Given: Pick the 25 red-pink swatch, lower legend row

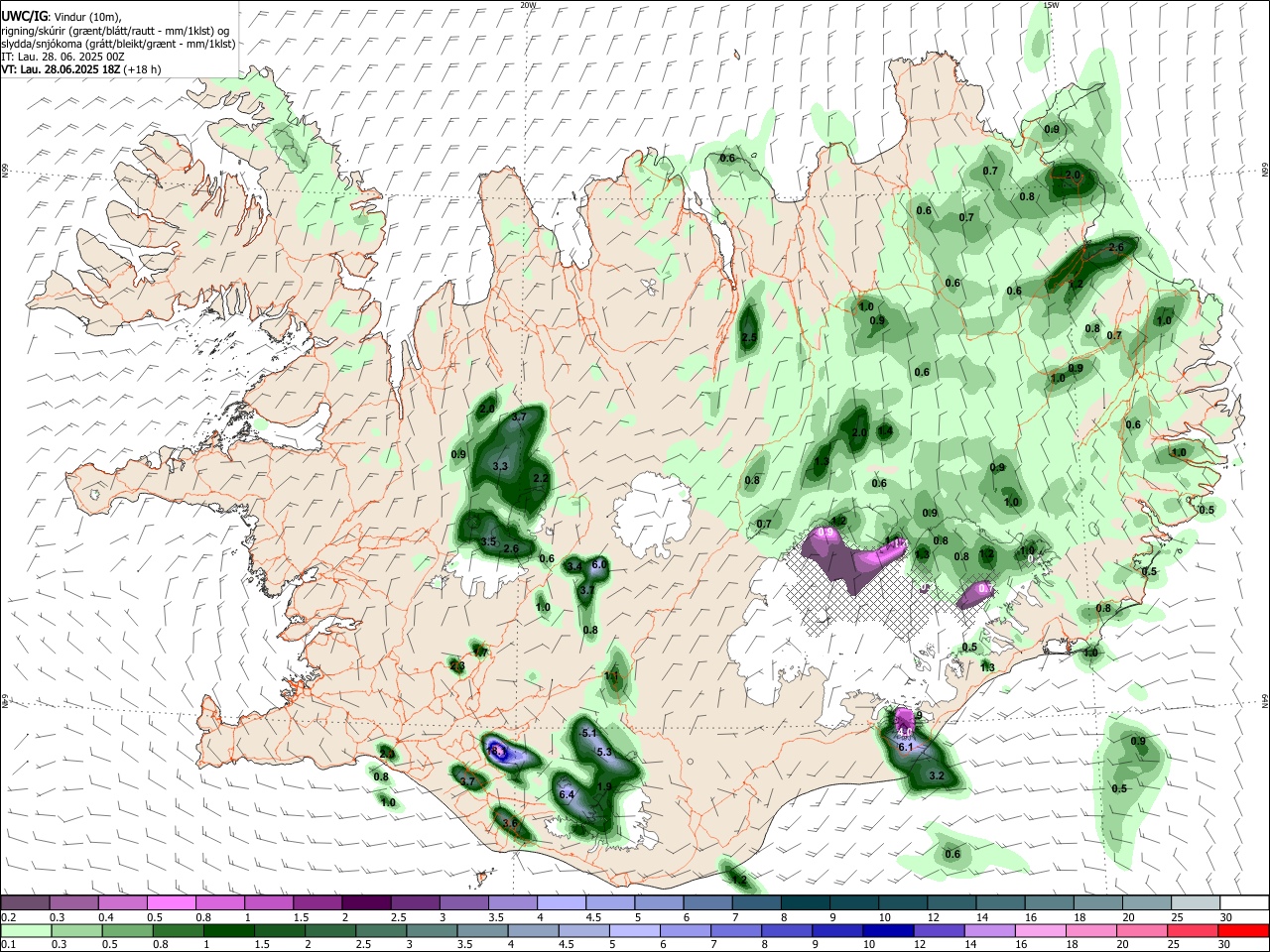Looking at the screenshot, I should [1195, 930].
